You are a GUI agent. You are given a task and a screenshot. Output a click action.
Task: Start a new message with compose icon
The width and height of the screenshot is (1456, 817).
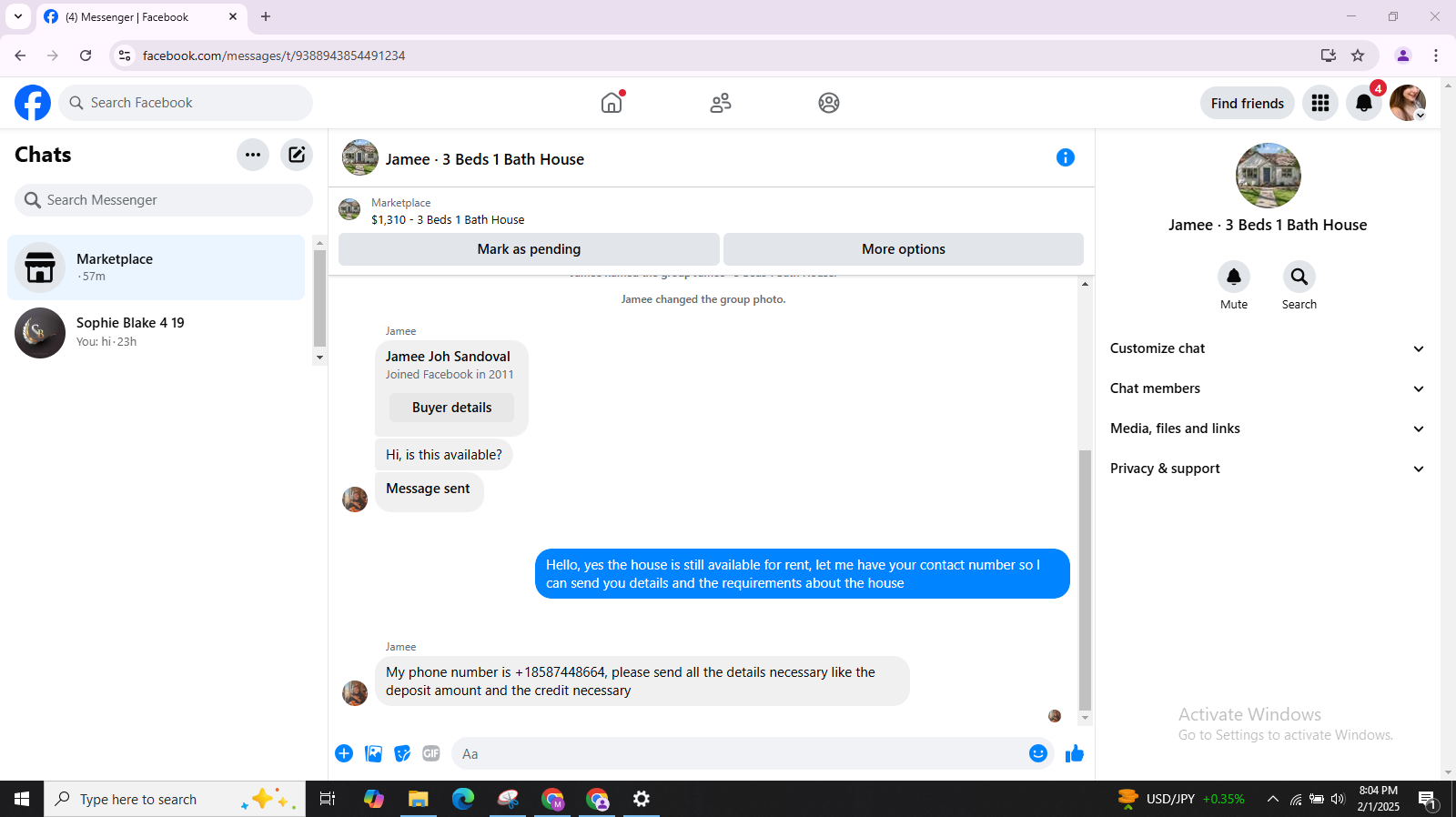[x=297, y=155]
